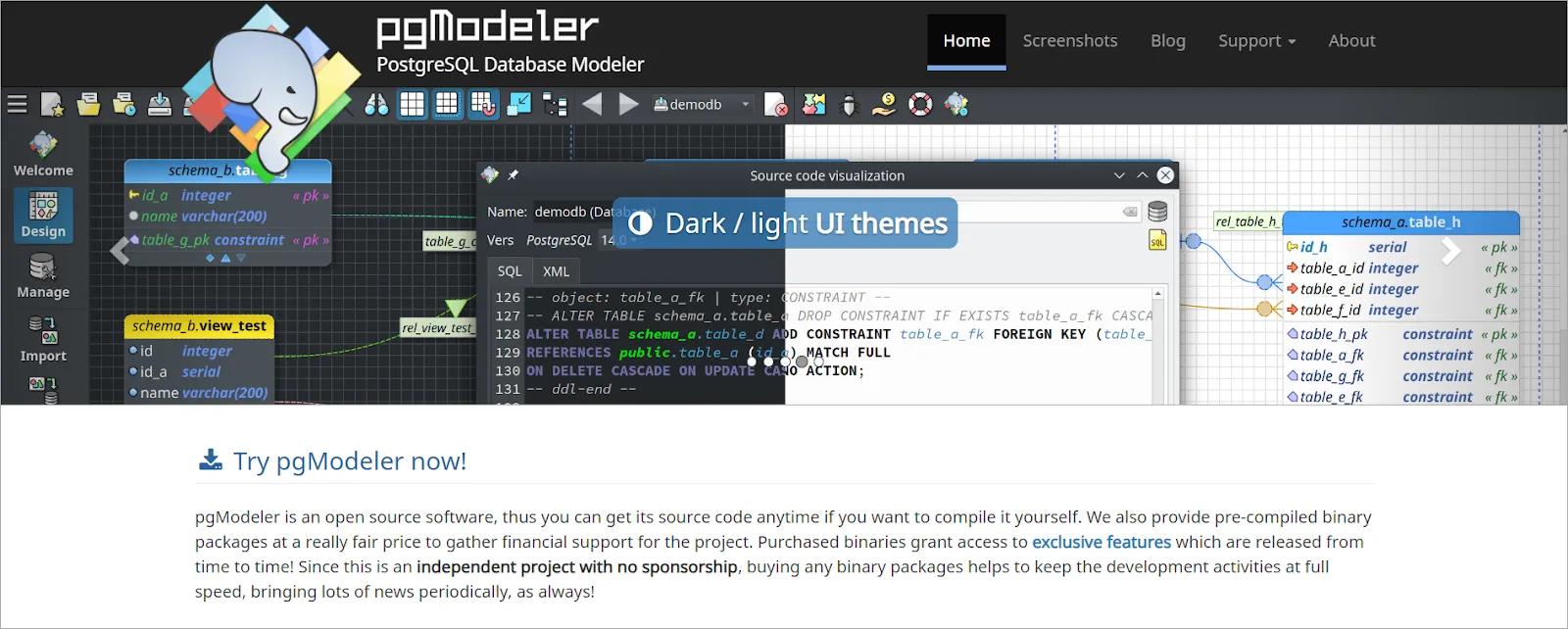Image resolution: width=1568 pixels, height=629 pixels.
Task: Toggle the page delimiters grid button
Action: (x=447, y=104)
